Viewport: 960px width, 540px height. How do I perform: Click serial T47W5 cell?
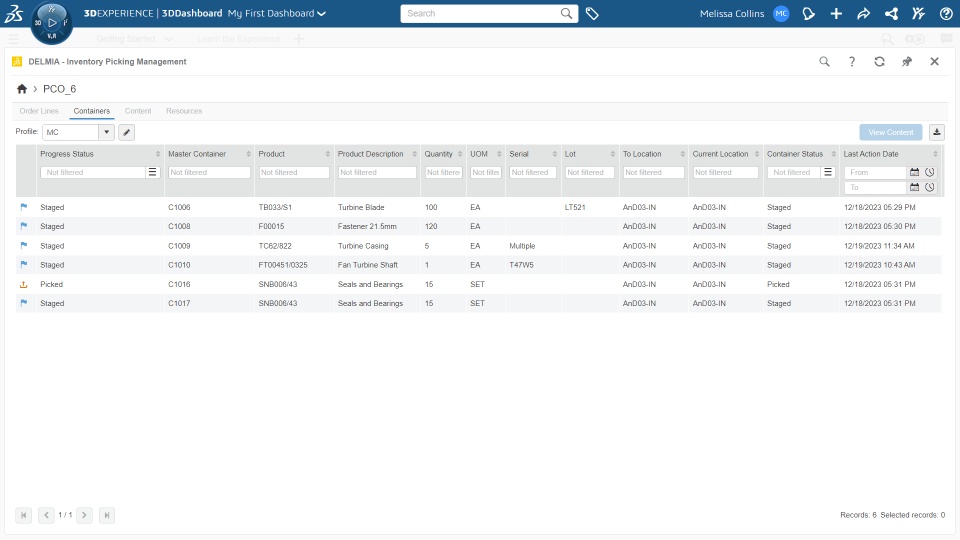(x=522, y=265)
